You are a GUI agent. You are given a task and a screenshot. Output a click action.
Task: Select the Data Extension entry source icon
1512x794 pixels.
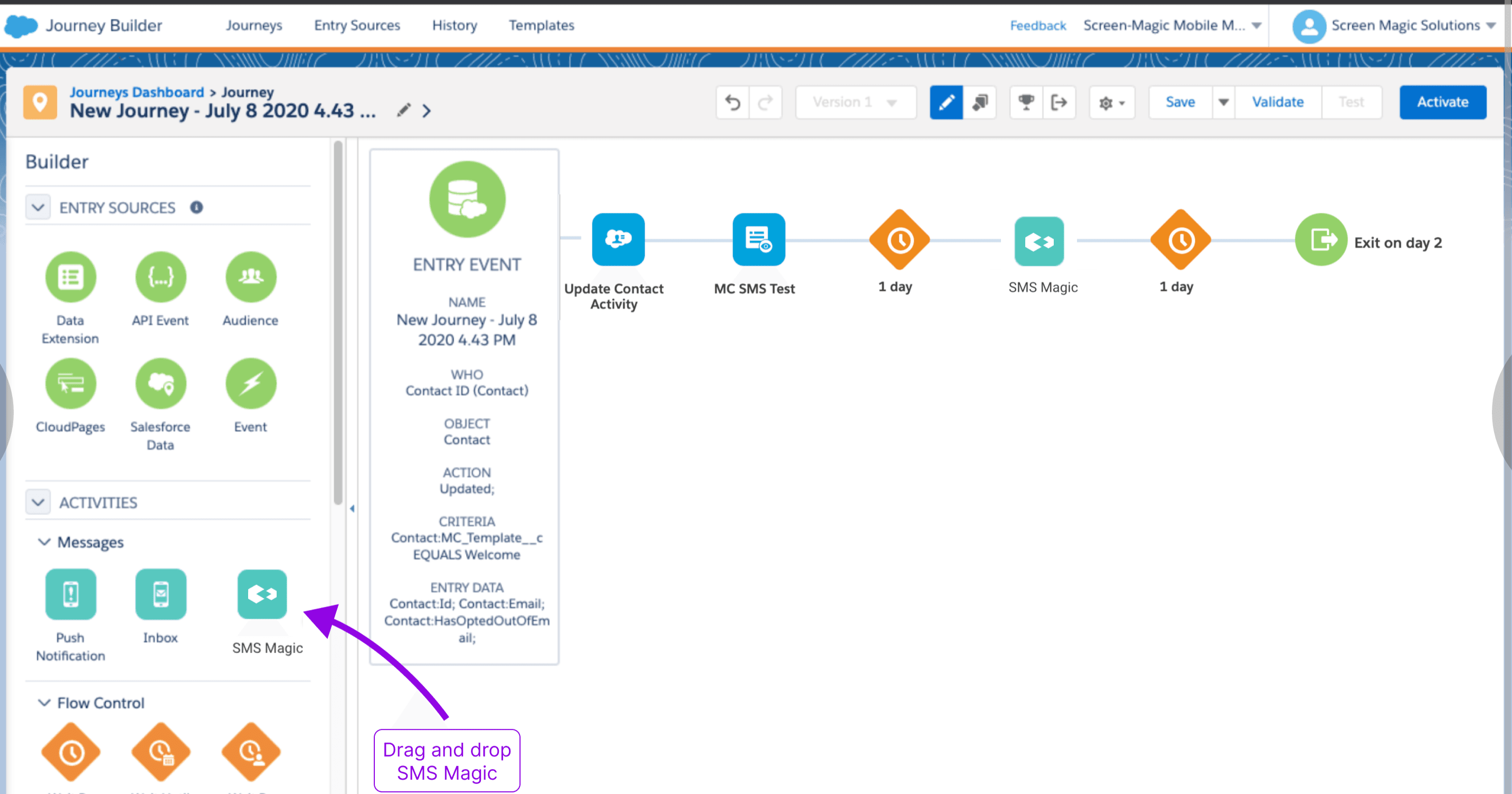click(x=70, y=277)
